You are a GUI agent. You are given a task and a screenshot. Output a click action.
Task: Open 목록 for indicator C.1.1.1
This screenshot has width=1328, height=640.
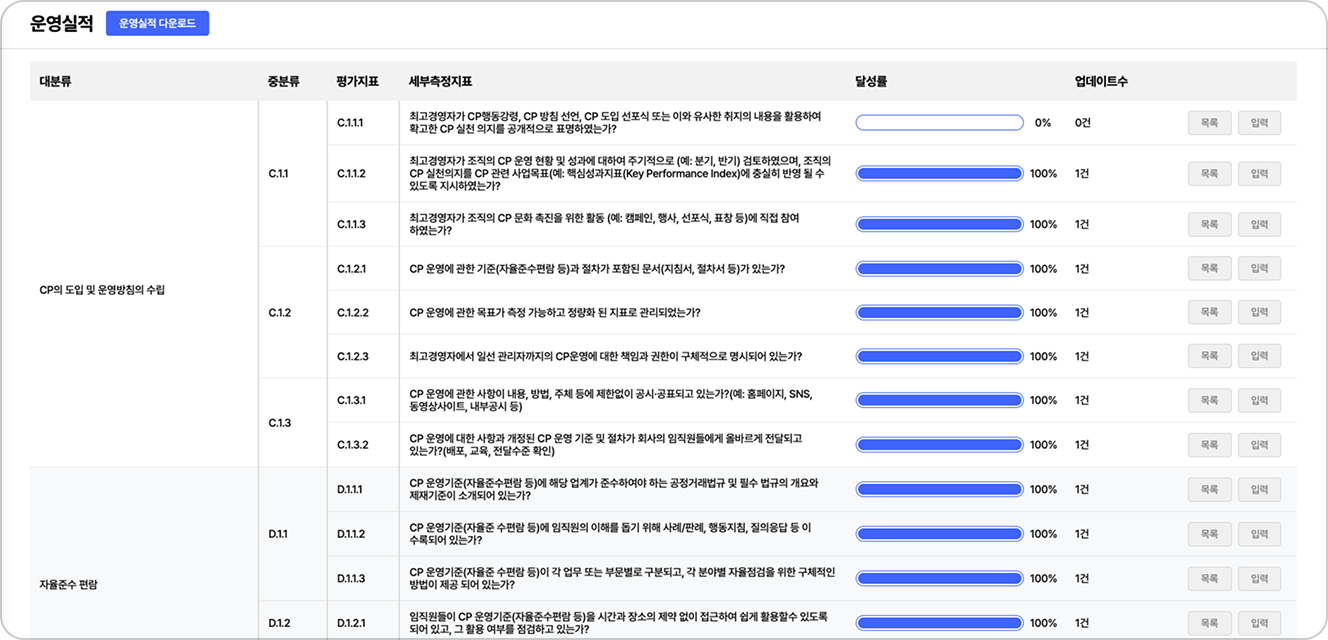point(1209,123)
